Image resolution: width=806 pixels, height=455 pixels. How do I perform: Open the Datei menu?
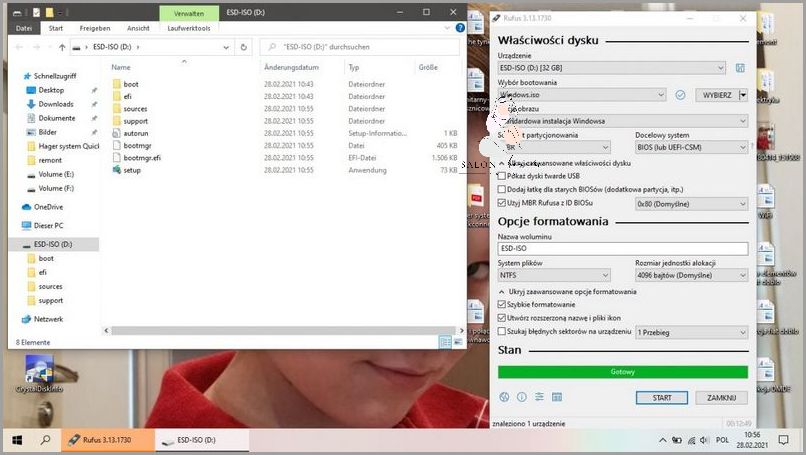(x=24, y=28)
